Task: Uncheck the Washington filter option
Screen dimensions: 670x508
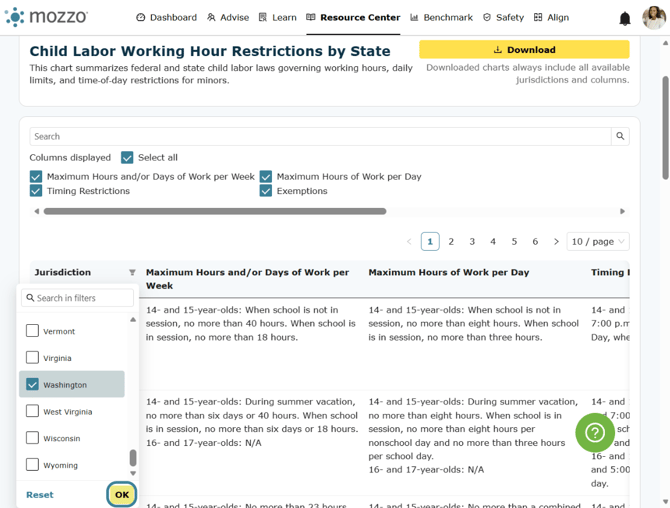Action: 32,384
